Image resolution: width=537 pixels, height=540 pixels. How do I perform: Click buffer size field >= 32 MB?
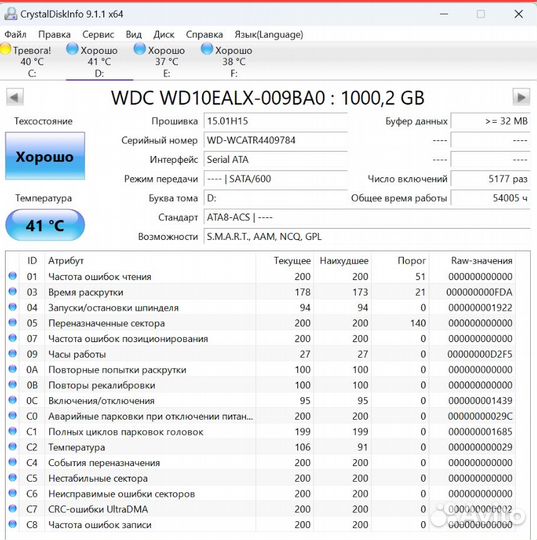click(x=490, y=121)
